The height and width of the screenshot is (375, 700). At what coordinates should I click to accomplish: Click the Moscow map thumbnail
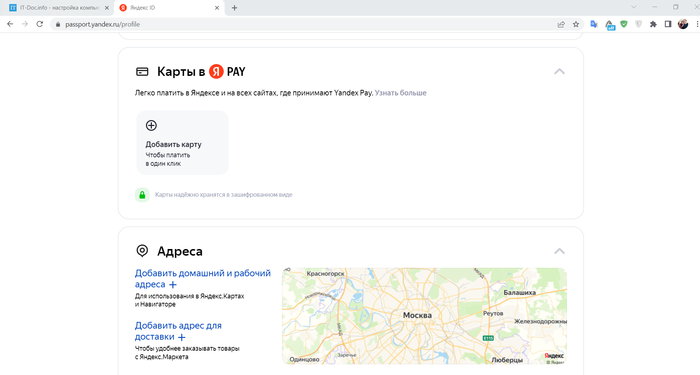pos(425,316)
